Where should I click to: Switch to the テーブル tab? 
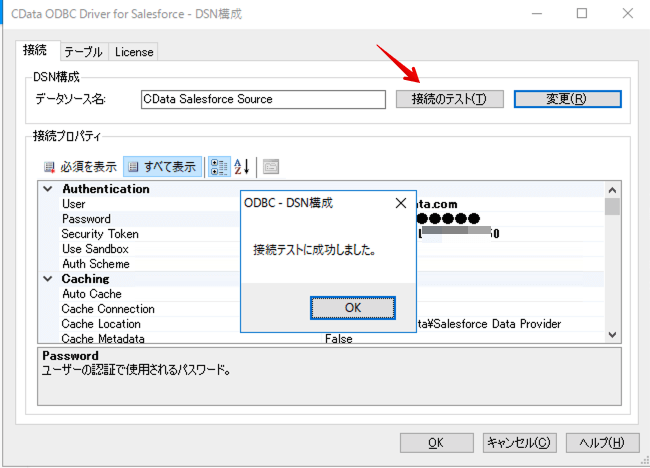point(84,52)
